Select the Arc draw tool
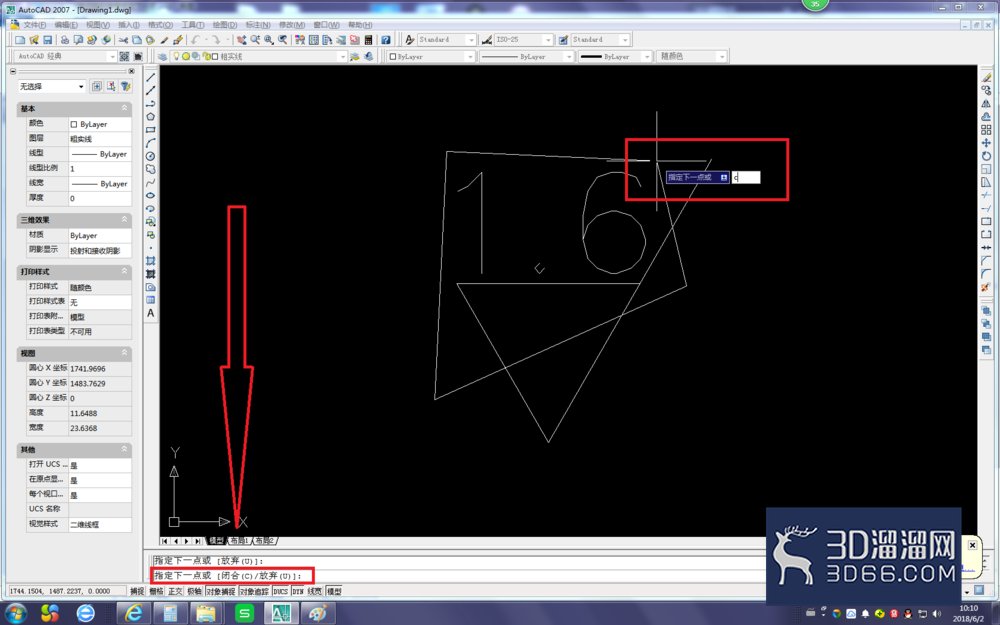The width and height of the screenshot is (1000, 625). pos(151,143)
